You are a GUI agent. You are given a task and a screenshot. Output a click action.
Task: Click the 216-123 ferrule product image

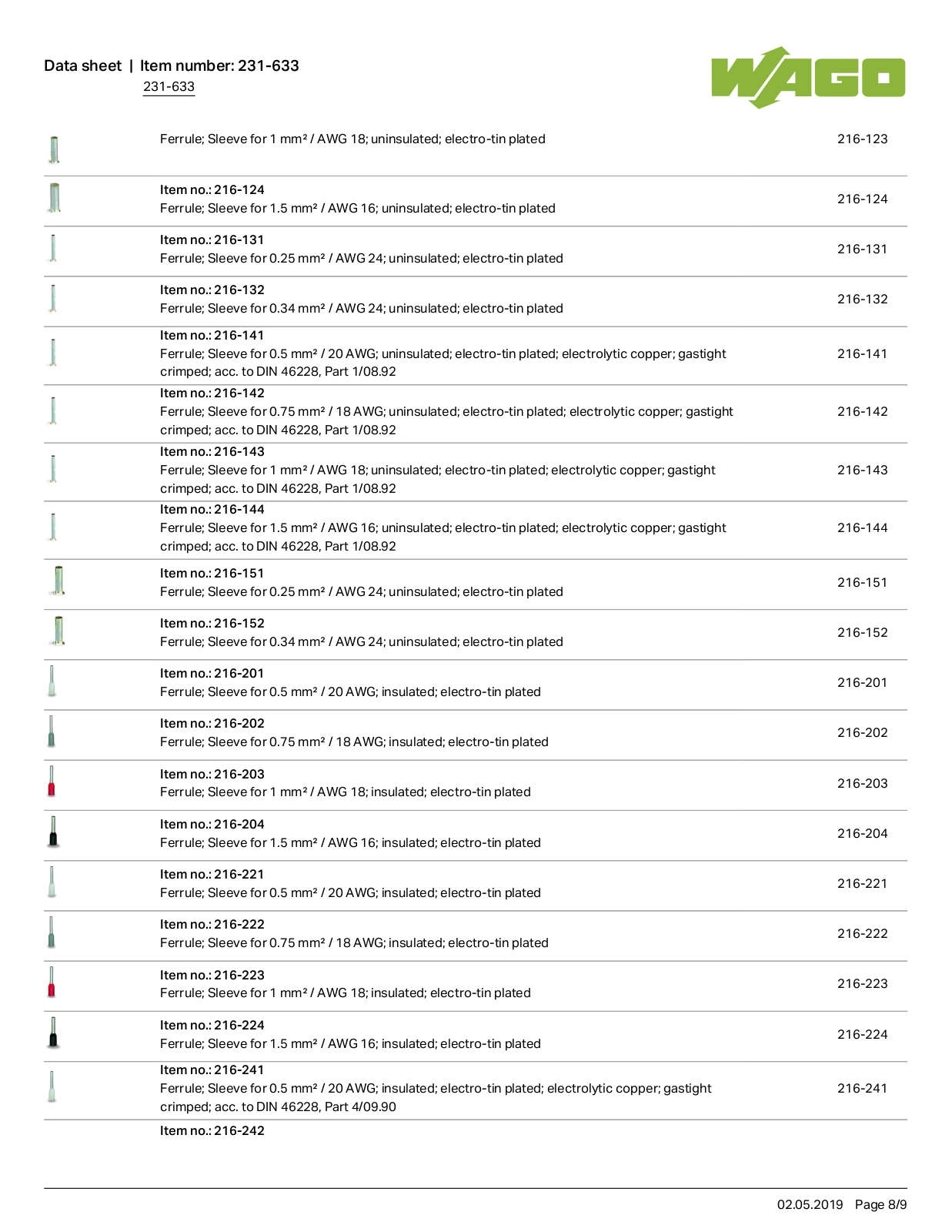pyautogui.click(x=54, y=149)
